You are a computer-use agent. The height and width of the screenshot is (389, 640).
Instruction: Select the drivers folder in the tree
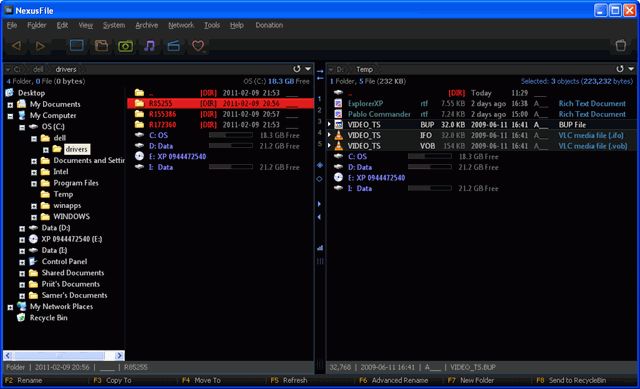(77, 149)
